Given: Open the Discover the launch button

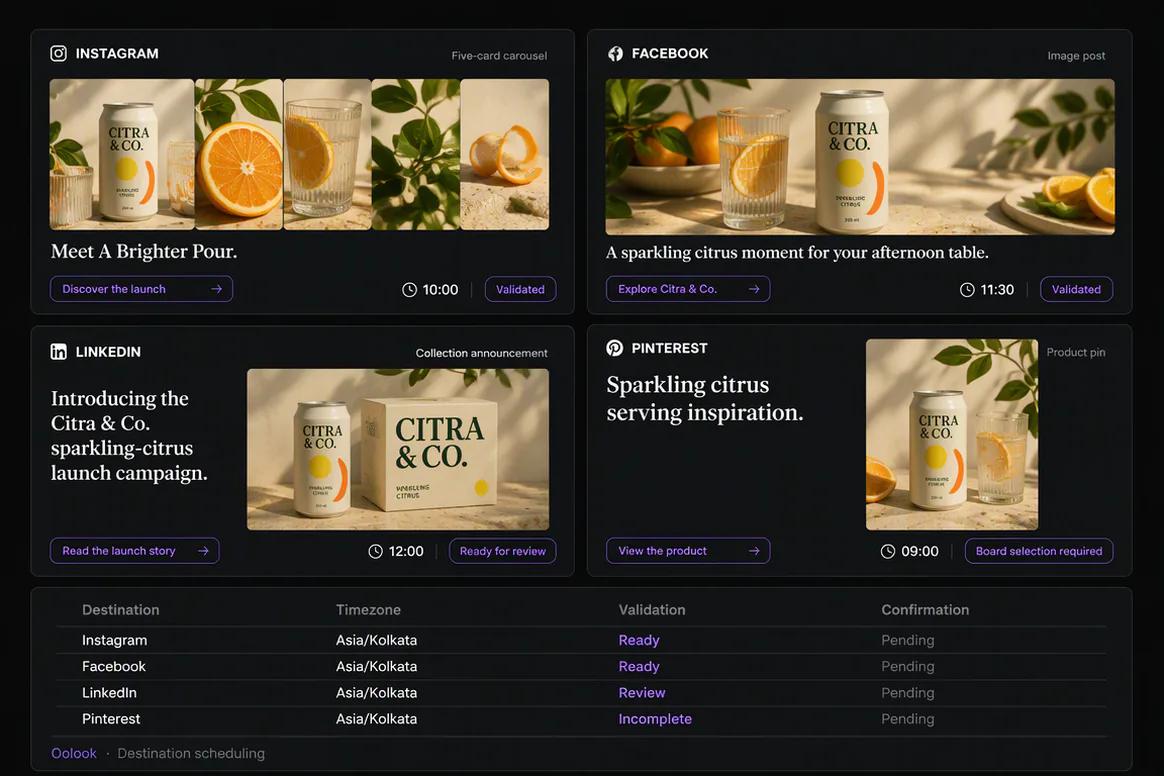Looking at the screenshot, I should click(x=141, y=289).
